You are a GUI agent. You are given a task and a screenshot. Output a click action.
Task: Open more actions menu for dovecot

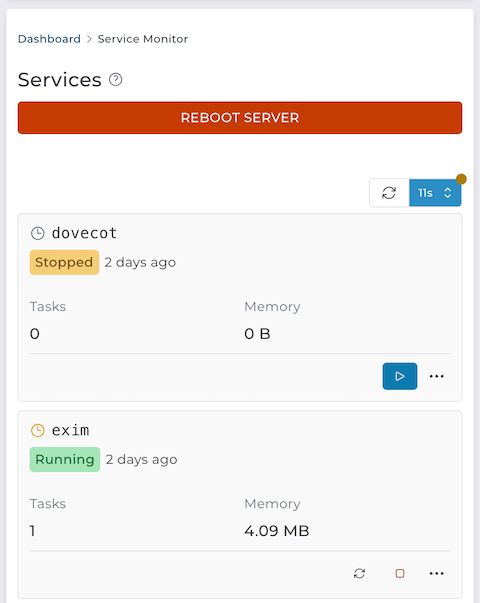437,376
